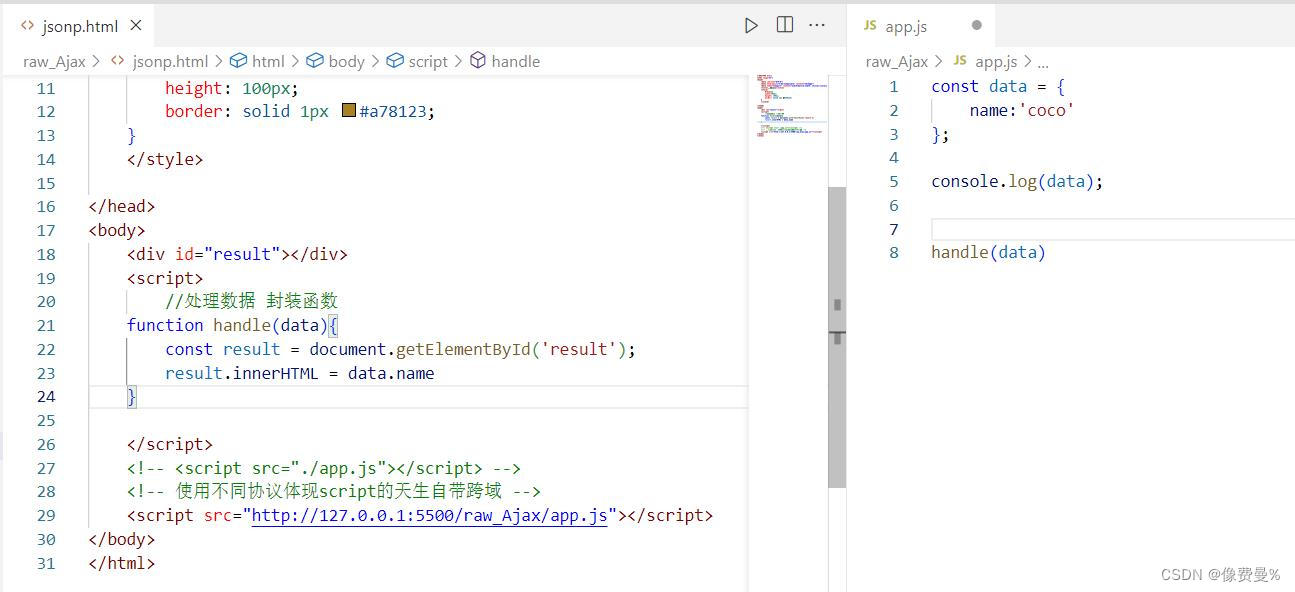1295x592 pixels.
Task: Click cube icon beside html breadcrumb
Action: point(238,61)
